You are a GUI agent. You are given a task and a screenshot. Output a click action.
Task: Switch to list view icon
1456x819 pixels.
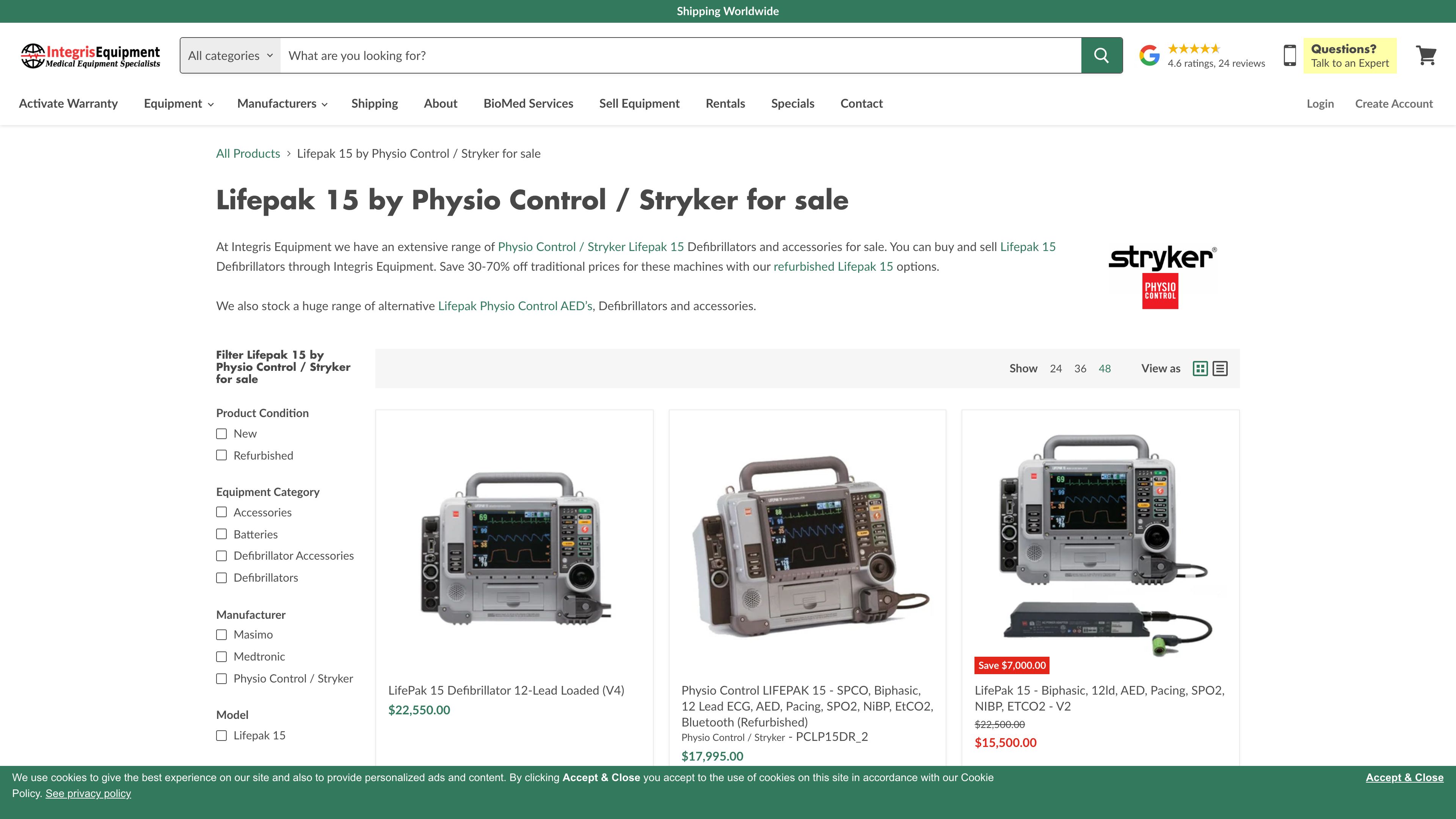1220,369
